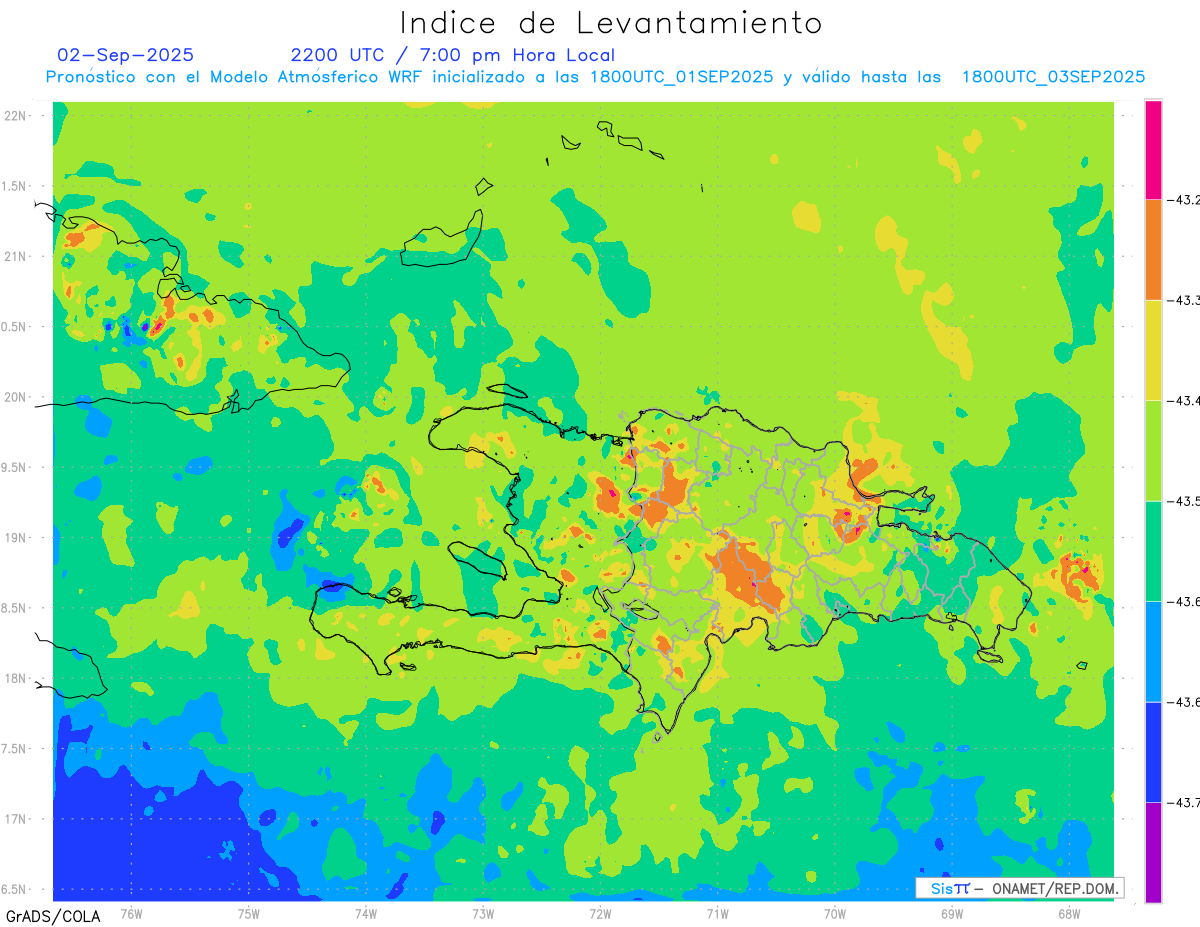This screenshot has height=927, width=1200.
Task: Click the color bar value '-43.7'
Action: (x=1184, y=802)
